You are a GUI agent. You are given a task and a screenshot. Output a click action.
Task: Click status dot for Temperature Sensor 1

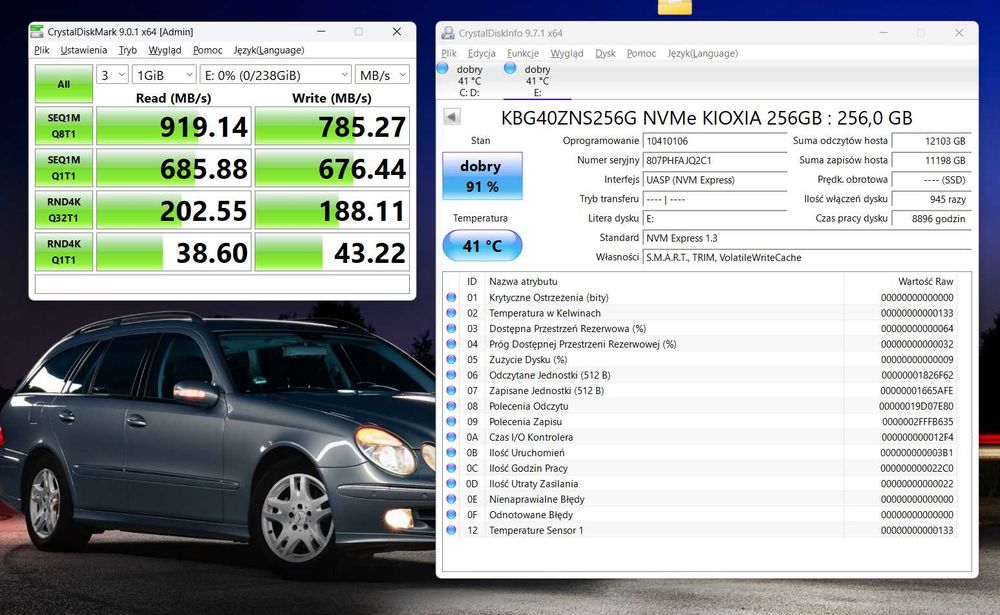click(x=451, y=530)
